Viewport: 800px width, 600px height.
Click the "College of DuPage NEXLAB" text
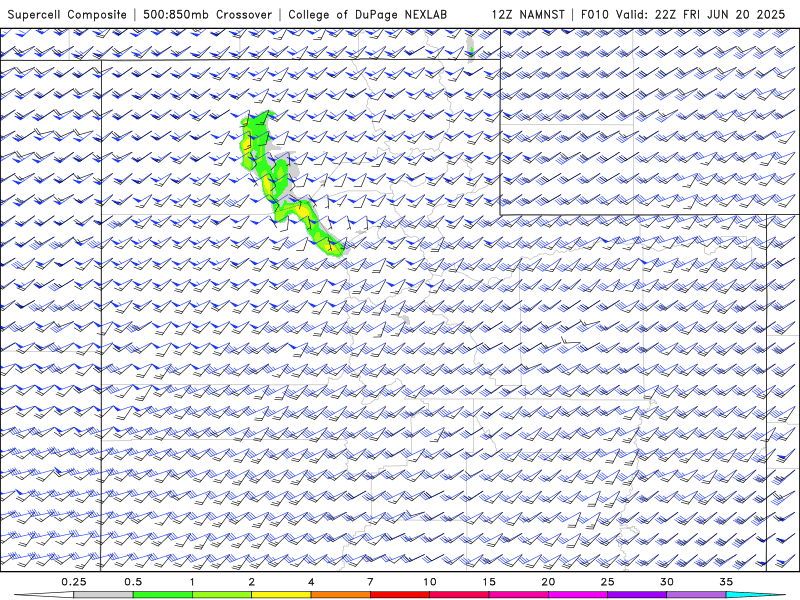click(367, 14)
